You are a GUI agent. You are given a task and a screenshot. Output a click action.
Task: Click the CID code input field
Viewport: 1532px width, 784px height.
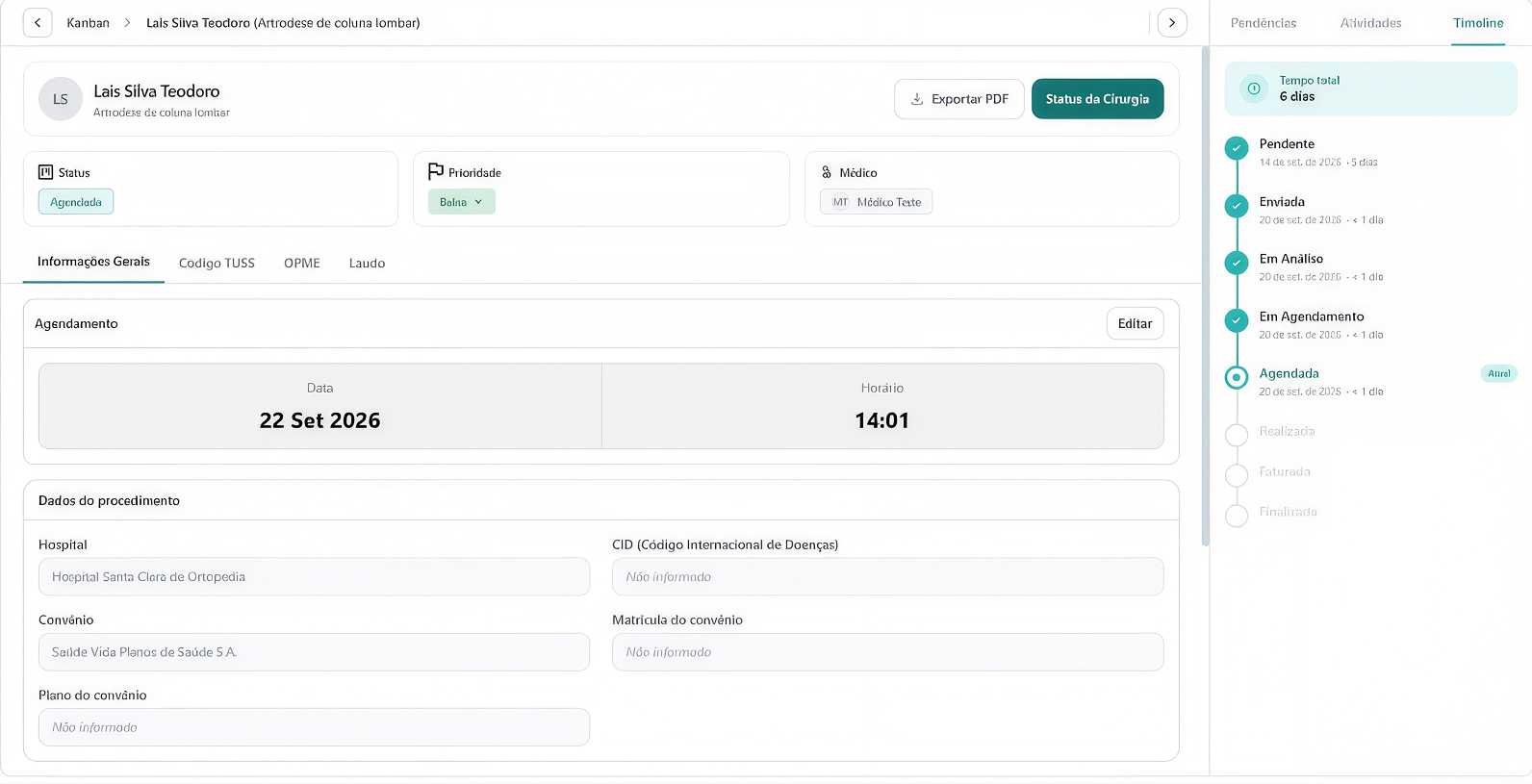click(x=887, y=577)
